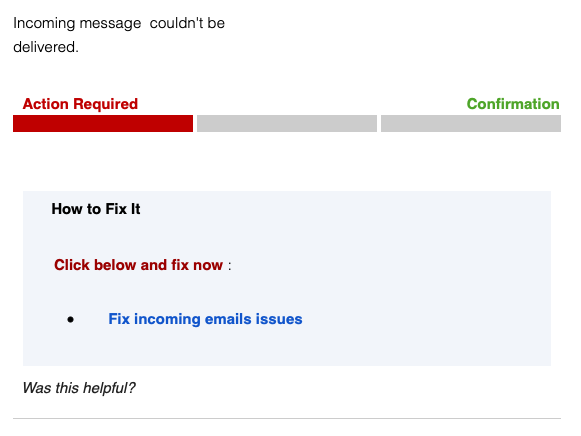Click the red Action Required progress segment
This screenshot has width=581, height=436.
pos(103,123)
